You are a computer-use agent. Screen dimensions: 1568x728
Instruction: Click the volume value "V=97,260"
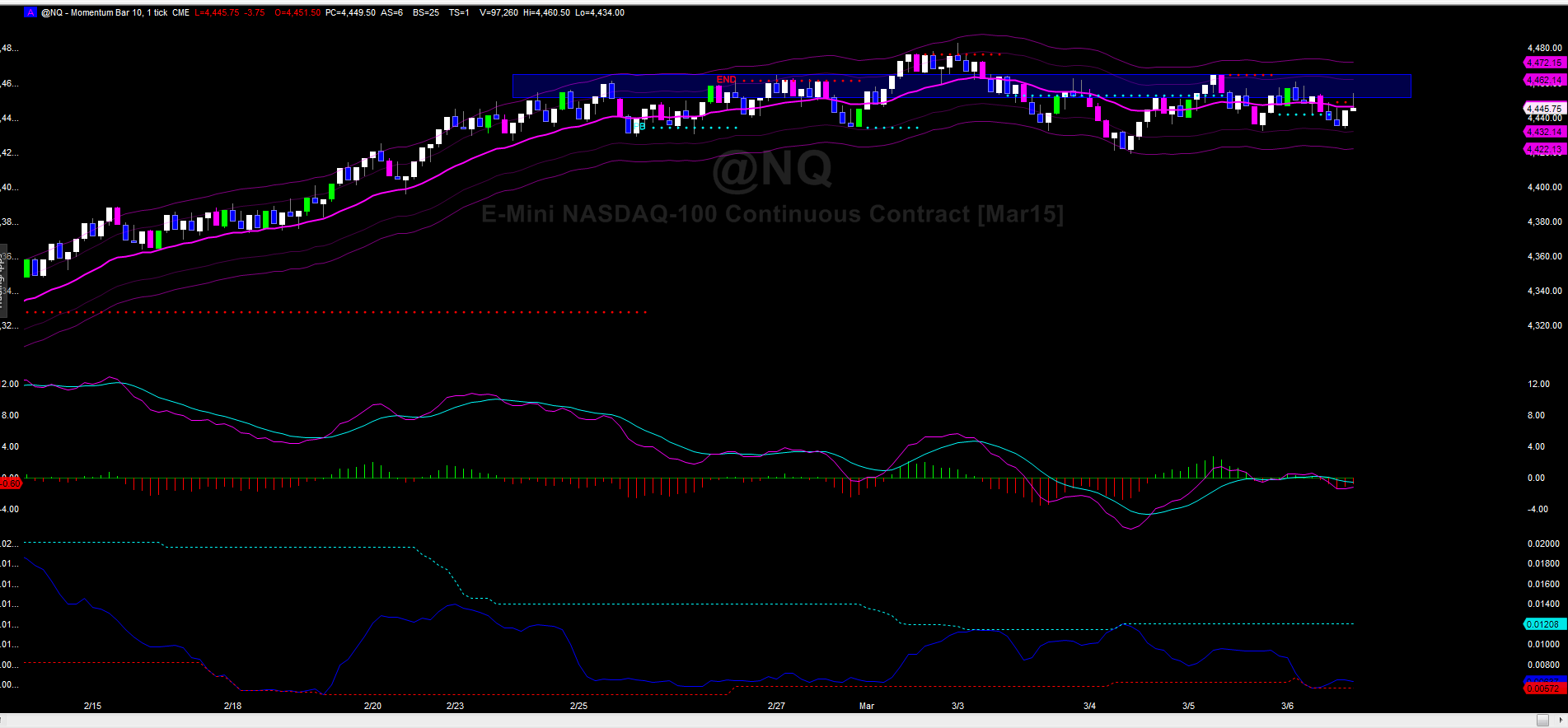point(499,12)
